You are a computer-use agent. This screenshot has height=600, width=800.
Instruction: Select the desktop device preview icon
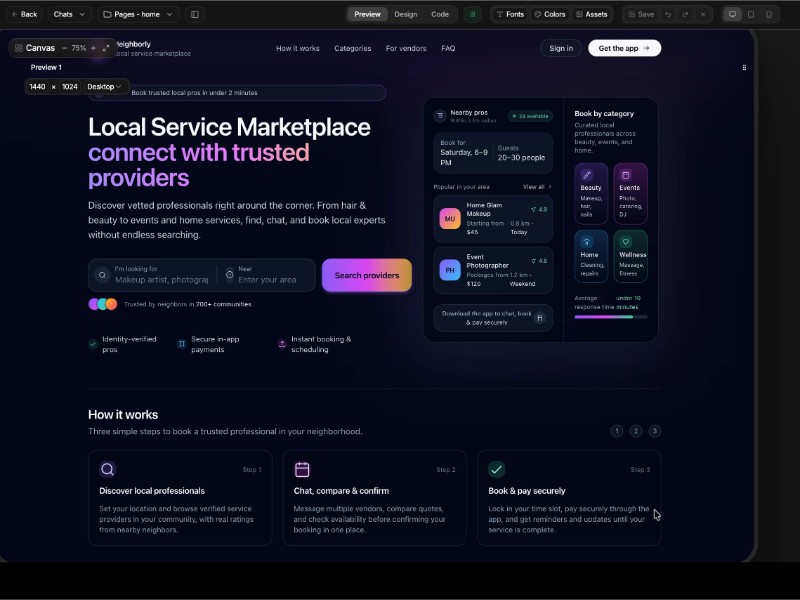[733, 15]
